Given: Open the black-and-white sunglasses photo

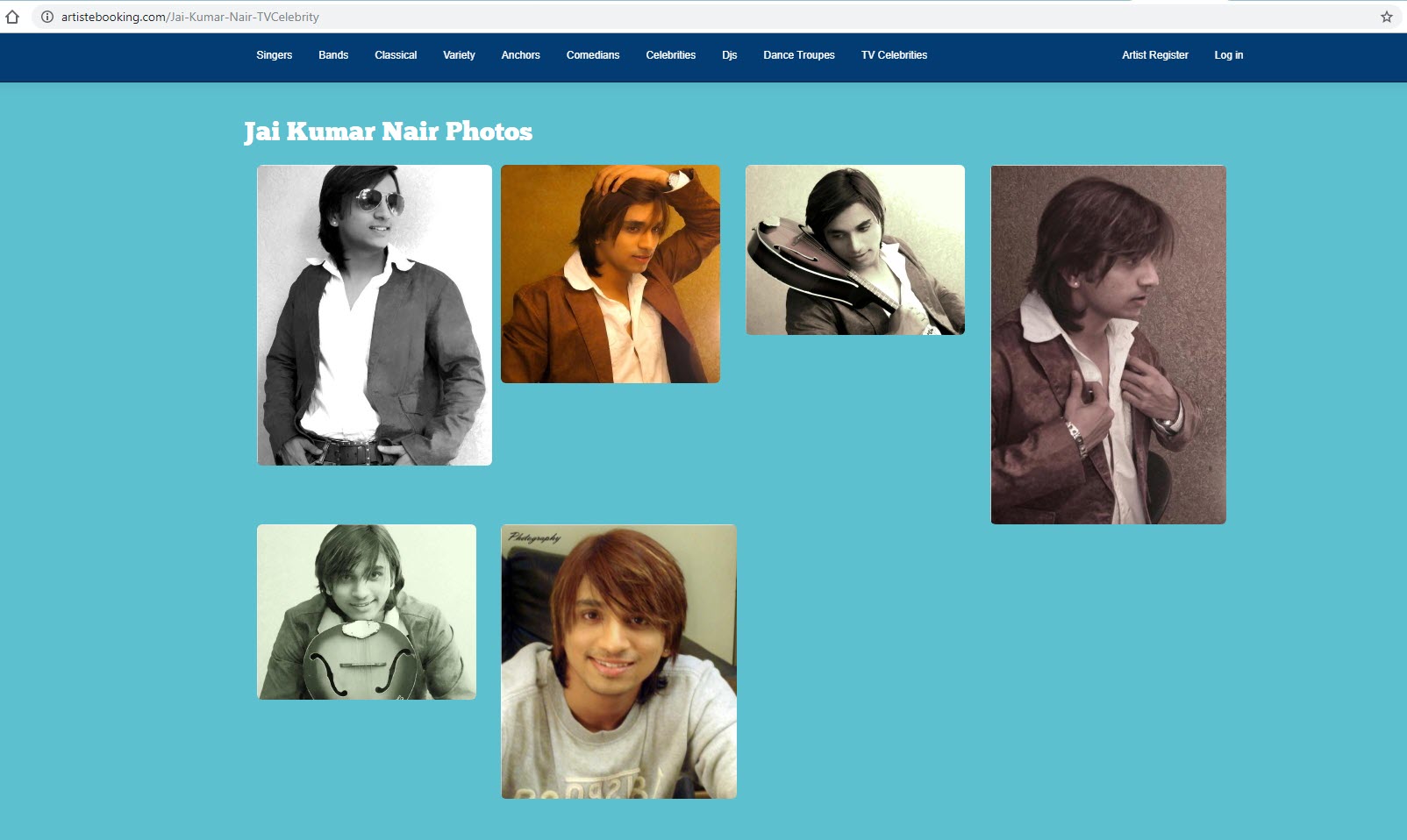Looking at the screenshot, I should (x=375, y=315).
